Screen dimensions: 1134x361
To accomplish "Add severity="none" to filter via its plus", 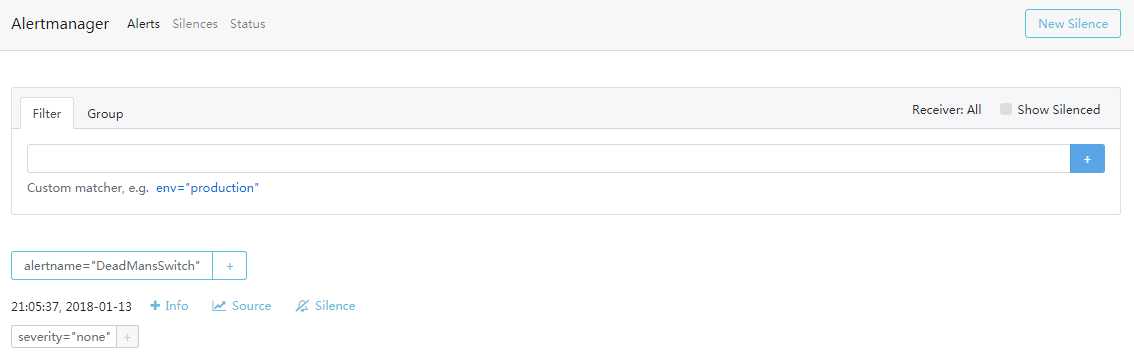I will coord(127,337).
